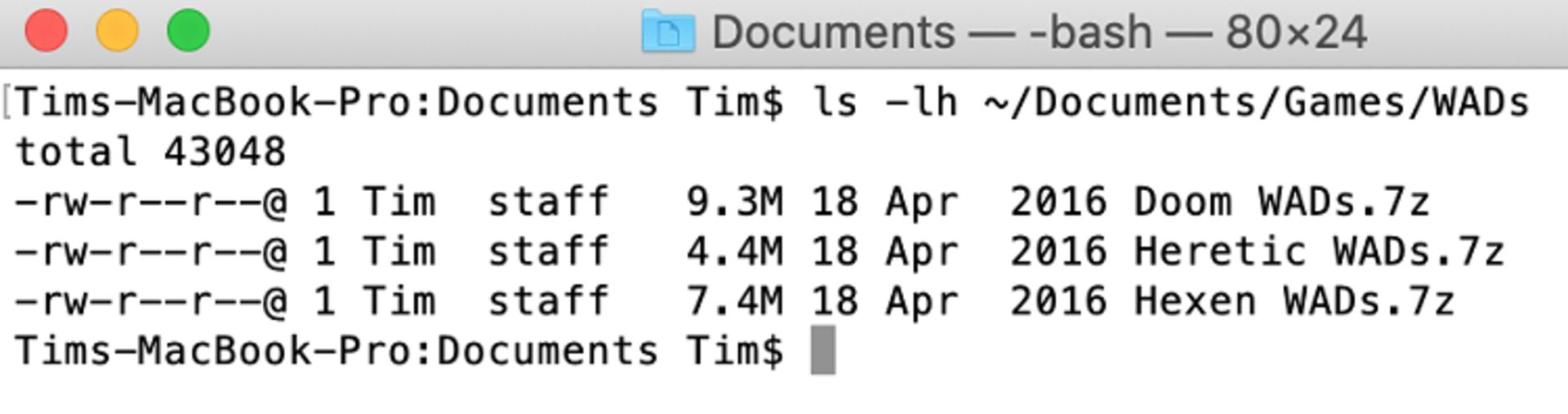This screenshot has height=414, width=1568.
Task: Click the 'Heretic WADs.7z' filename
Action: tap(1319, 252)
